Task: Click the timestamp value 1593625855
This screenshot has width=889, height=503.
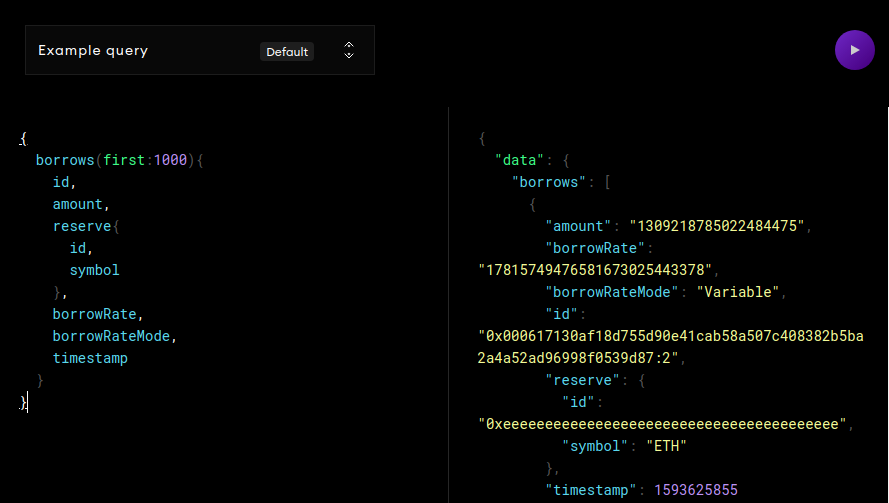Action: [x=695, y=490]
